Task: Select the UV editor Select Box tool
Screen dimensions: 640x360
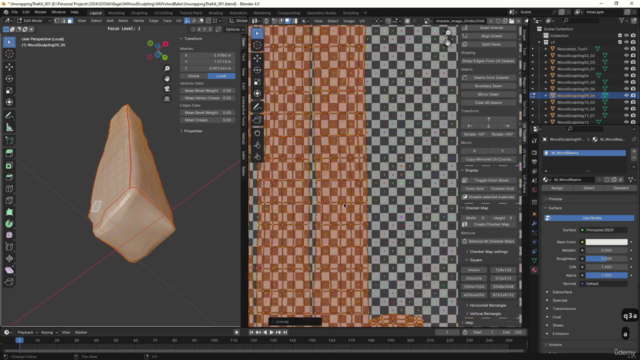Action: 257,33
